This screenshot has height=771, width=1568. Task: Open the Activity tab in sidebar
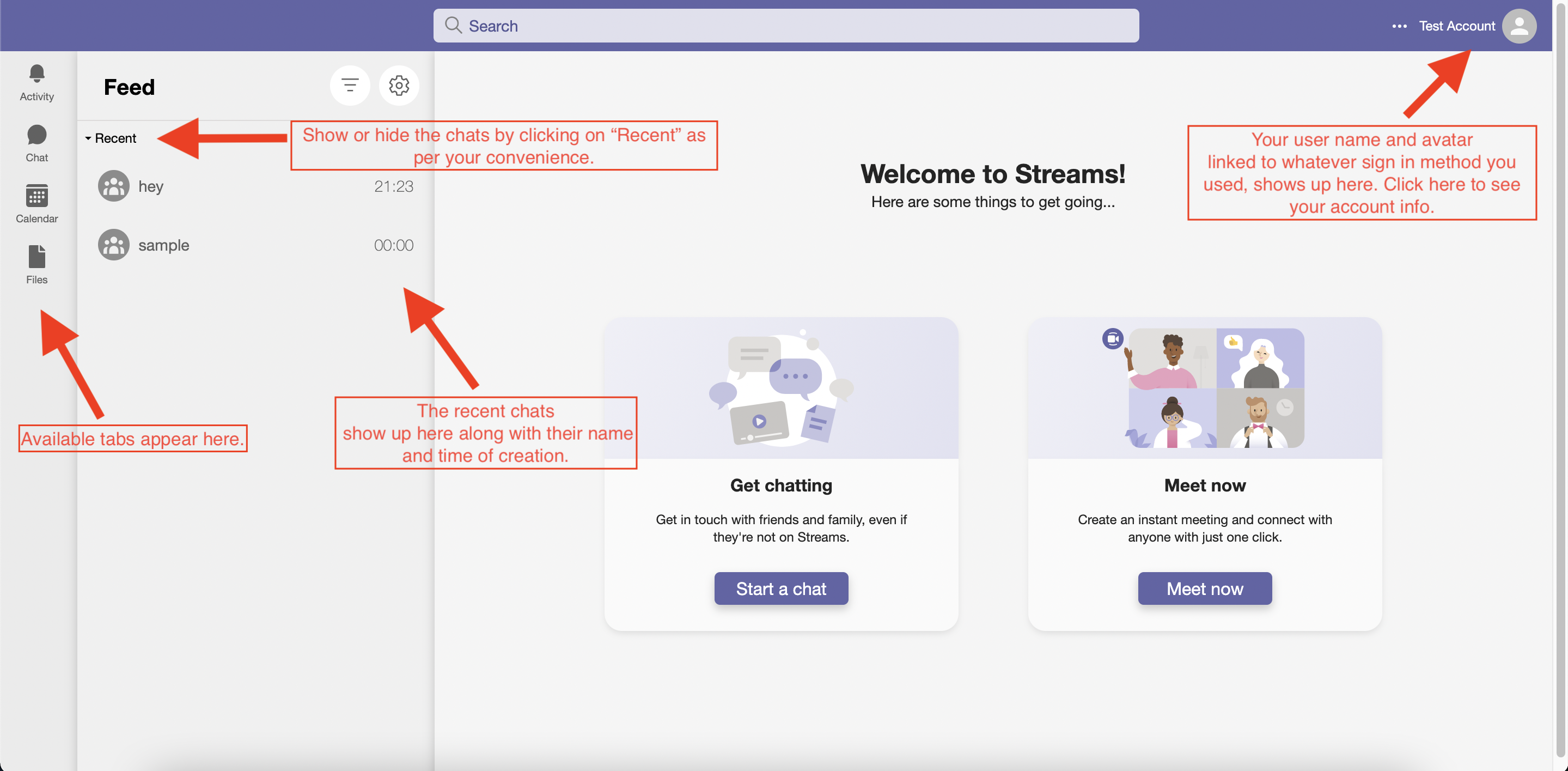36,82
